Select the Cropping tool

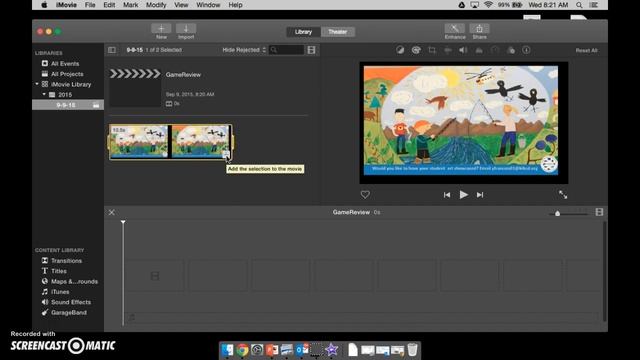click(432, 50)
